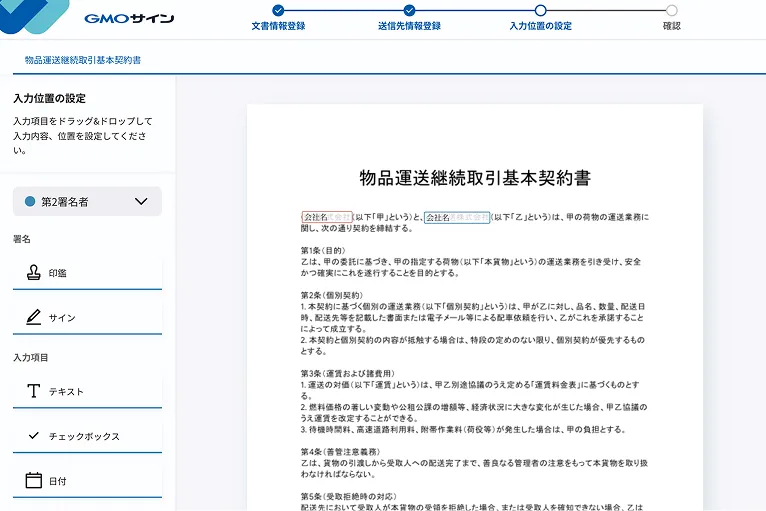This screenshot has width=766, height=511.
Task: Go to 文書情報登録 step marker
Action: click(278, 10)
